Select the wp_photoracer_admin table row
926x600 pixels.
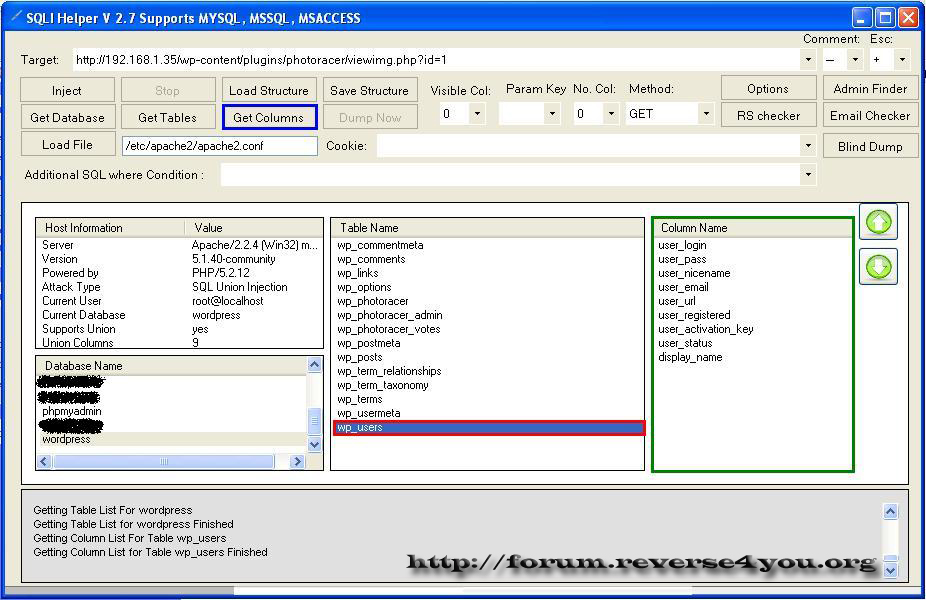pyautogui.click(x=488, y=315)
